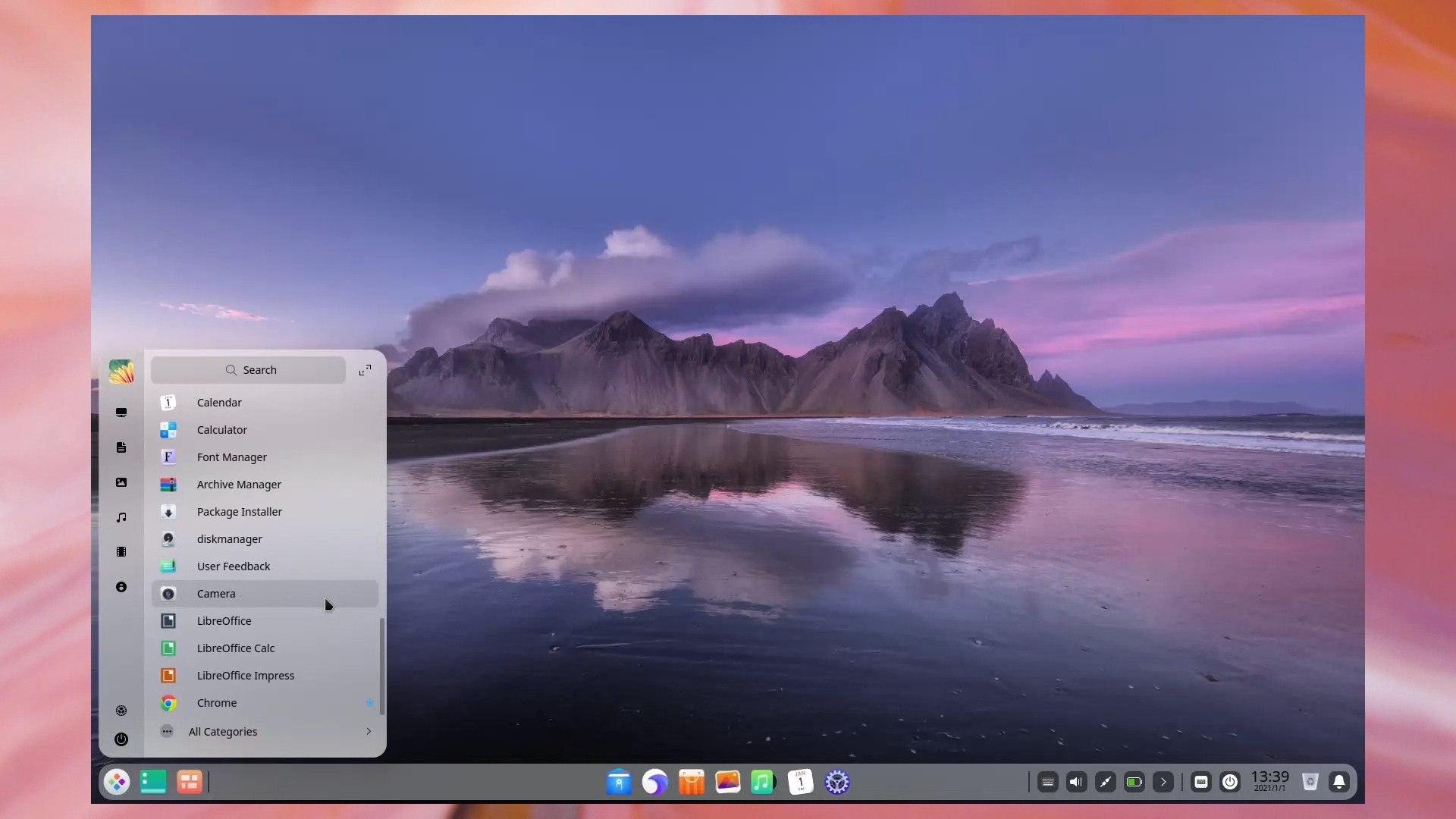The height and width of the screenshot is (819, 1456).
Task: Select Font Manager from list
Action: click(x=232, y=457)
